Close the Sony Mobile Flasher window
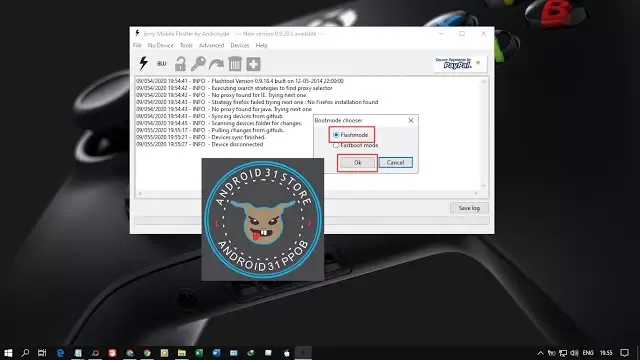Viewport: 640px width, 360px height. [x=483, y=33]
